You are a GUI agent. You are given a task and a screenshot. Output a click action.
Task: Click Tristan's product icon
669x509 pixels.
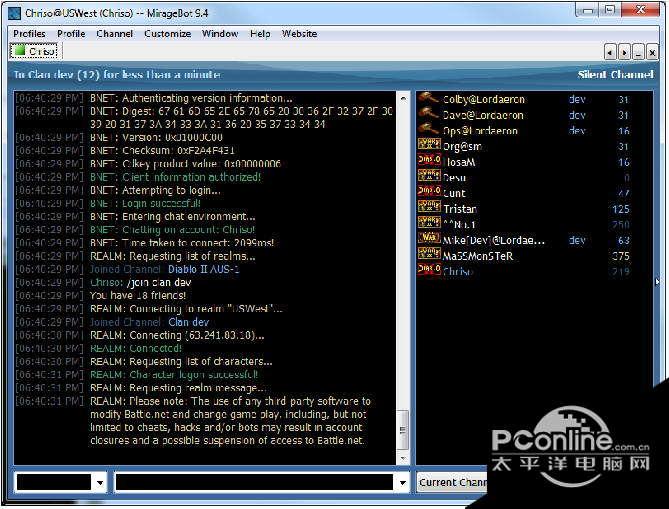click(x=429, y=207)
